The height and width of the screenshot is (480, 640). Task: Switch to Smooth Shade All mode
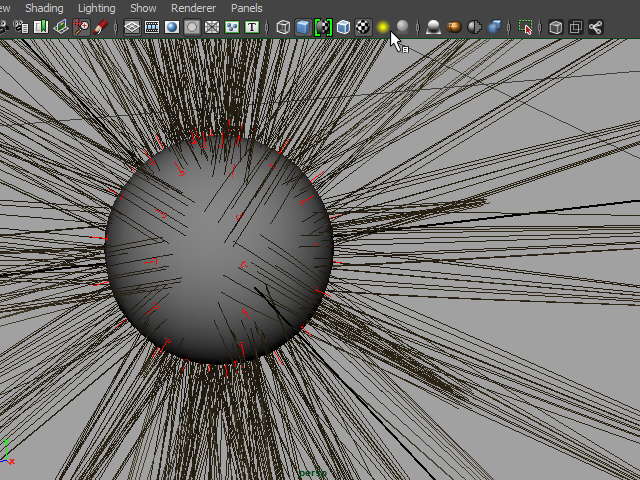click(x=303, y=27)
